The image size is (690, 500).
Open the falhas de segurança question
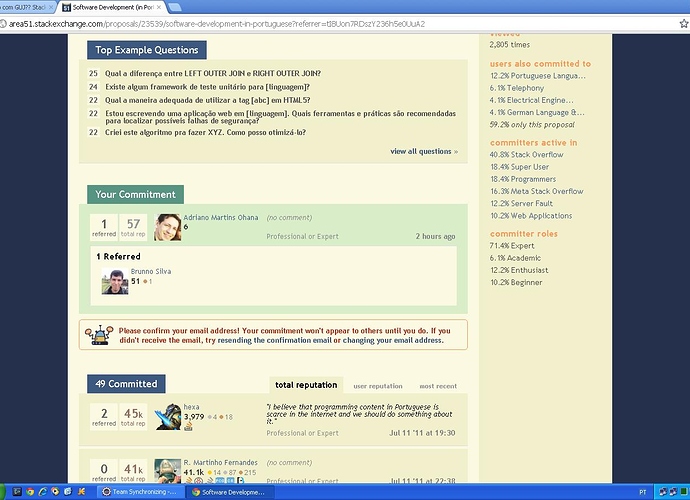[280, 117]
